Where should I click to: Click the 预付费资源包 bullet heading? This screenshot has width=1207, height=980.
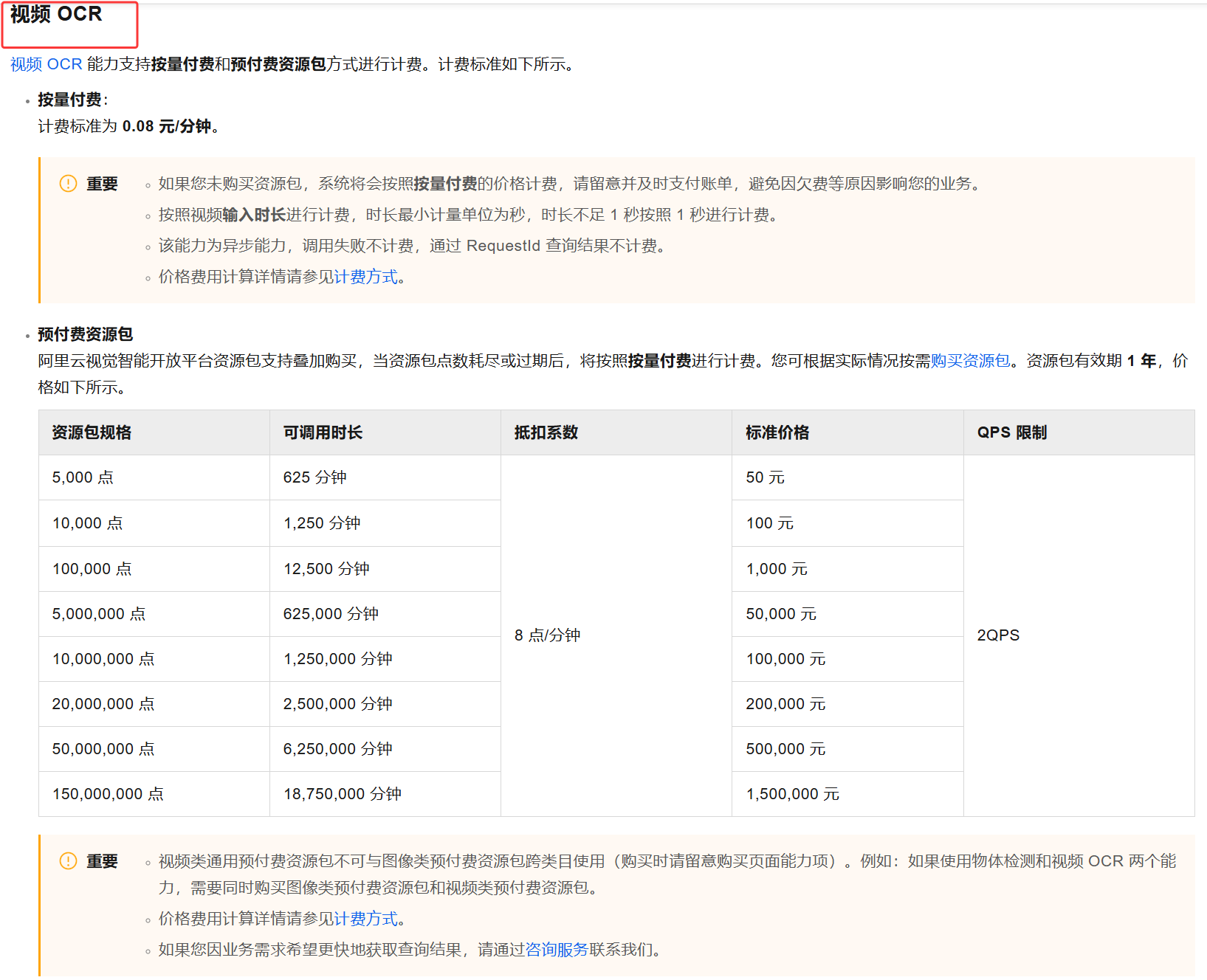(x=86, y=334)
